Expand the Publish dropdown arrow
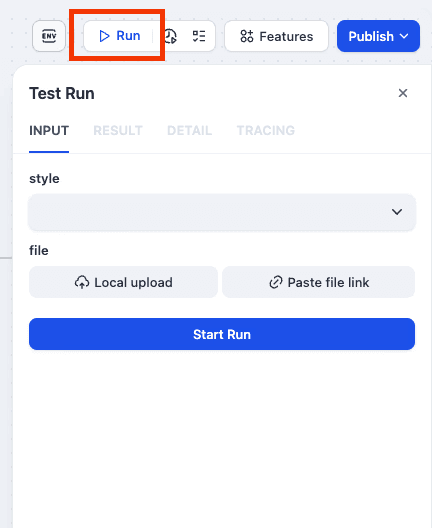 point(404,36)
